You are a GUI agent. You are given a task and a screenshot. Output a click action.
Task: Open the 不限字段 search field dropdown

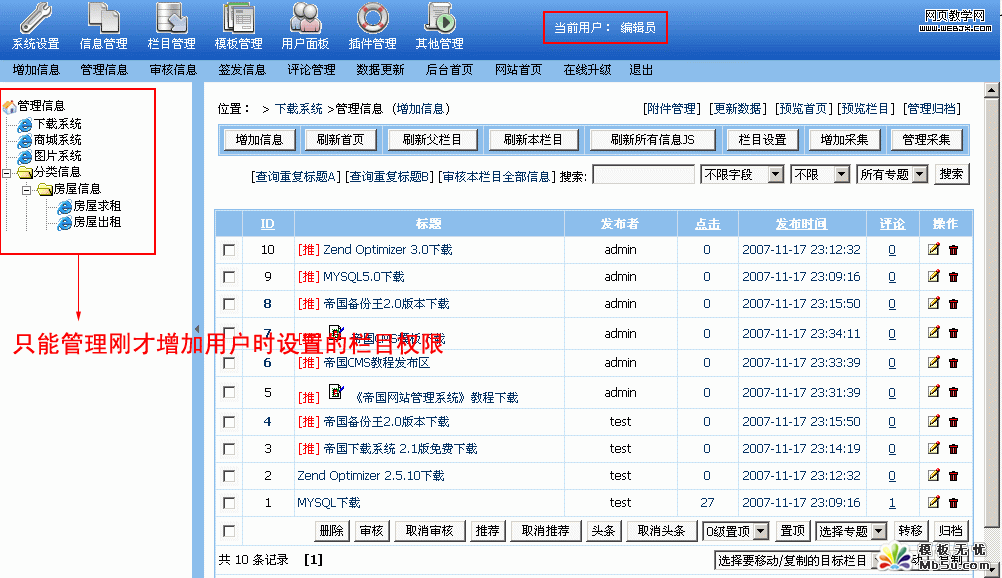(x=742, y=174)
